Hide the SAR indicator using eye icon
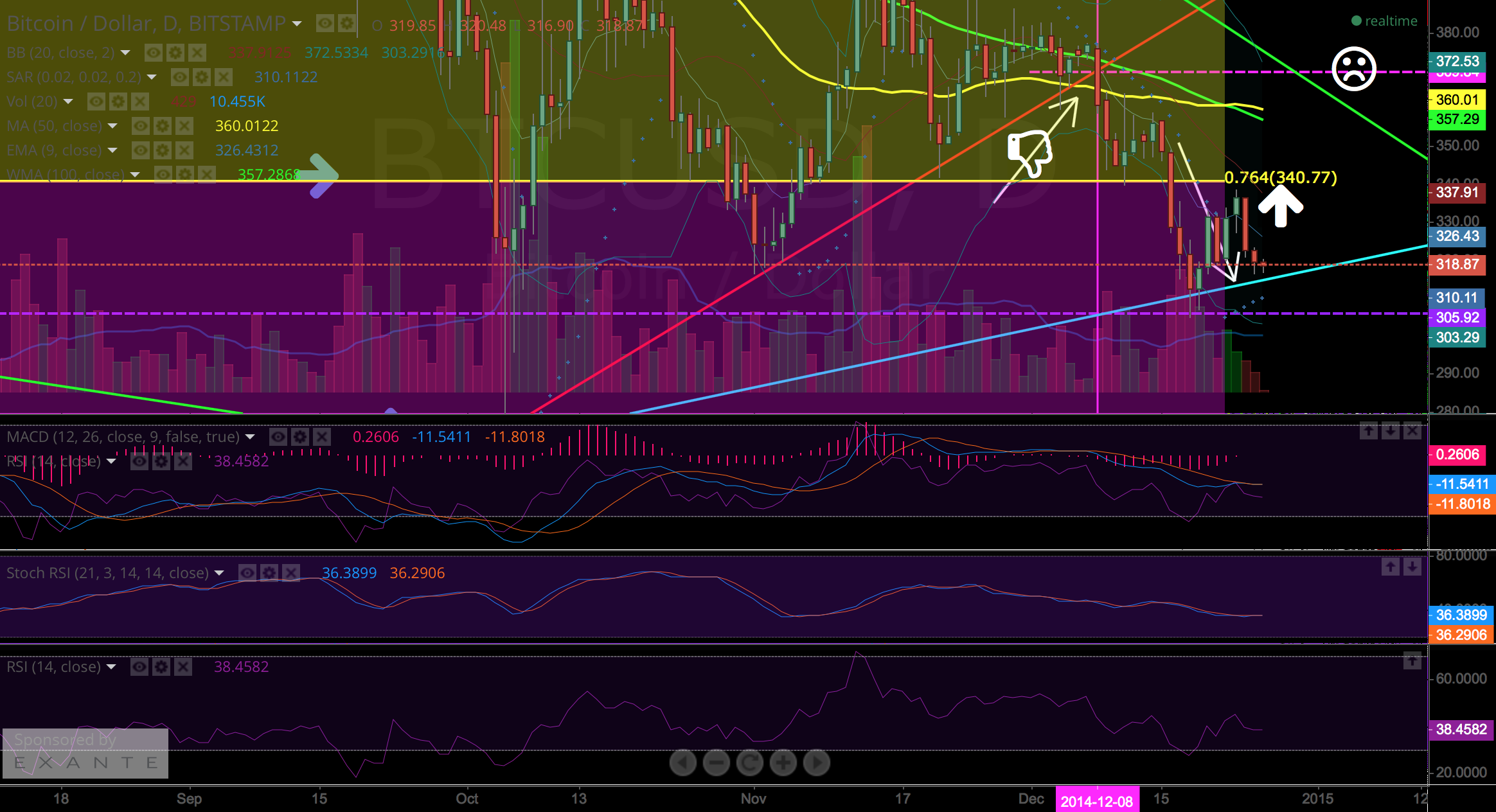The height and width of the screenshot is (812, 1496). [180, 77]
